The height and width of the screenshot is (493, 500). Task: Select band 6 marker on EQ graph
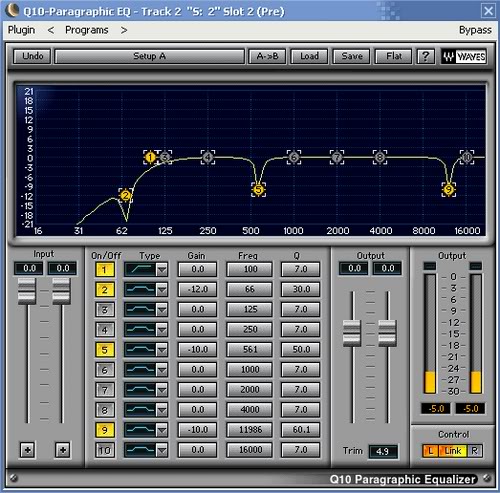click(x=294, y=157)
